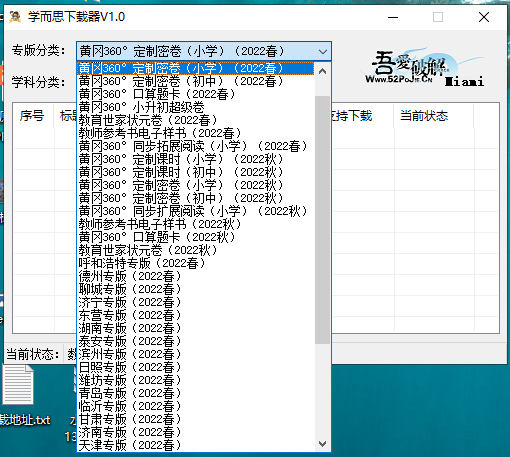Select 东营专版（2022春）
The height and width of the screenshot is (457, 510).
[x=196, y=315]
